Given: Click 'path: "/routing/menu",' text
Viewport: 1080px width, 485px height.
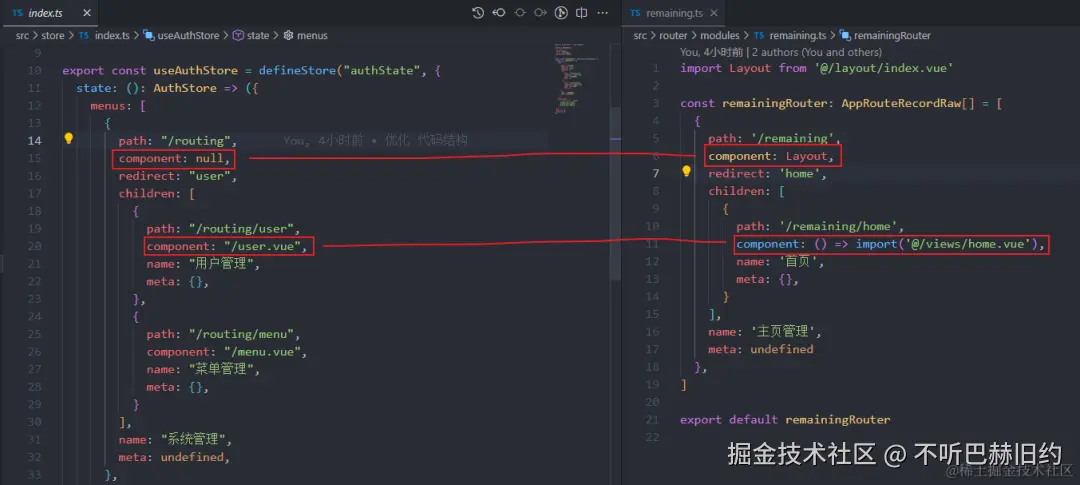Looking at the screenshot, I should (223, 334).
